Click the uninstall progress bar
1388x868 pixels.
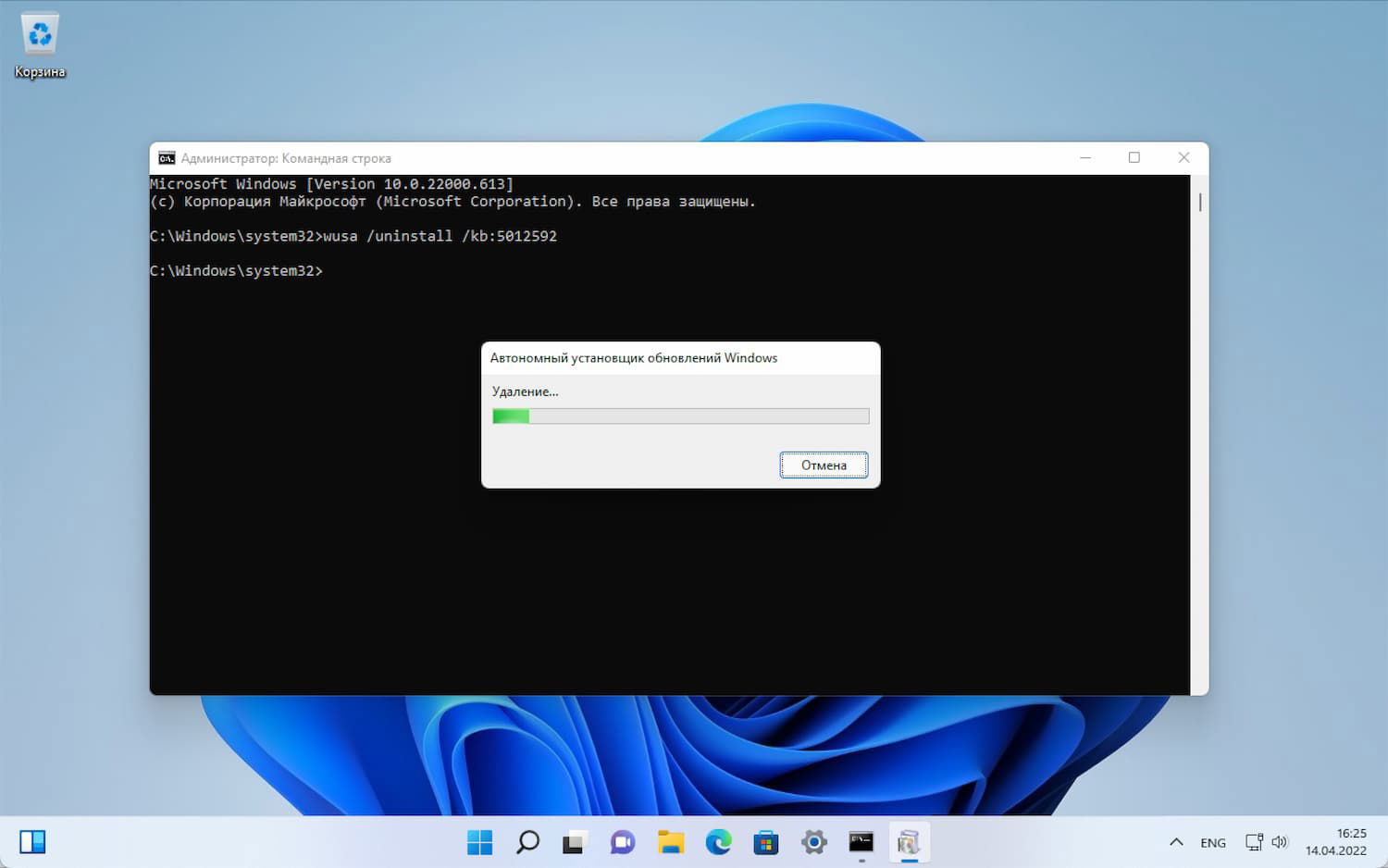(681, 416)
